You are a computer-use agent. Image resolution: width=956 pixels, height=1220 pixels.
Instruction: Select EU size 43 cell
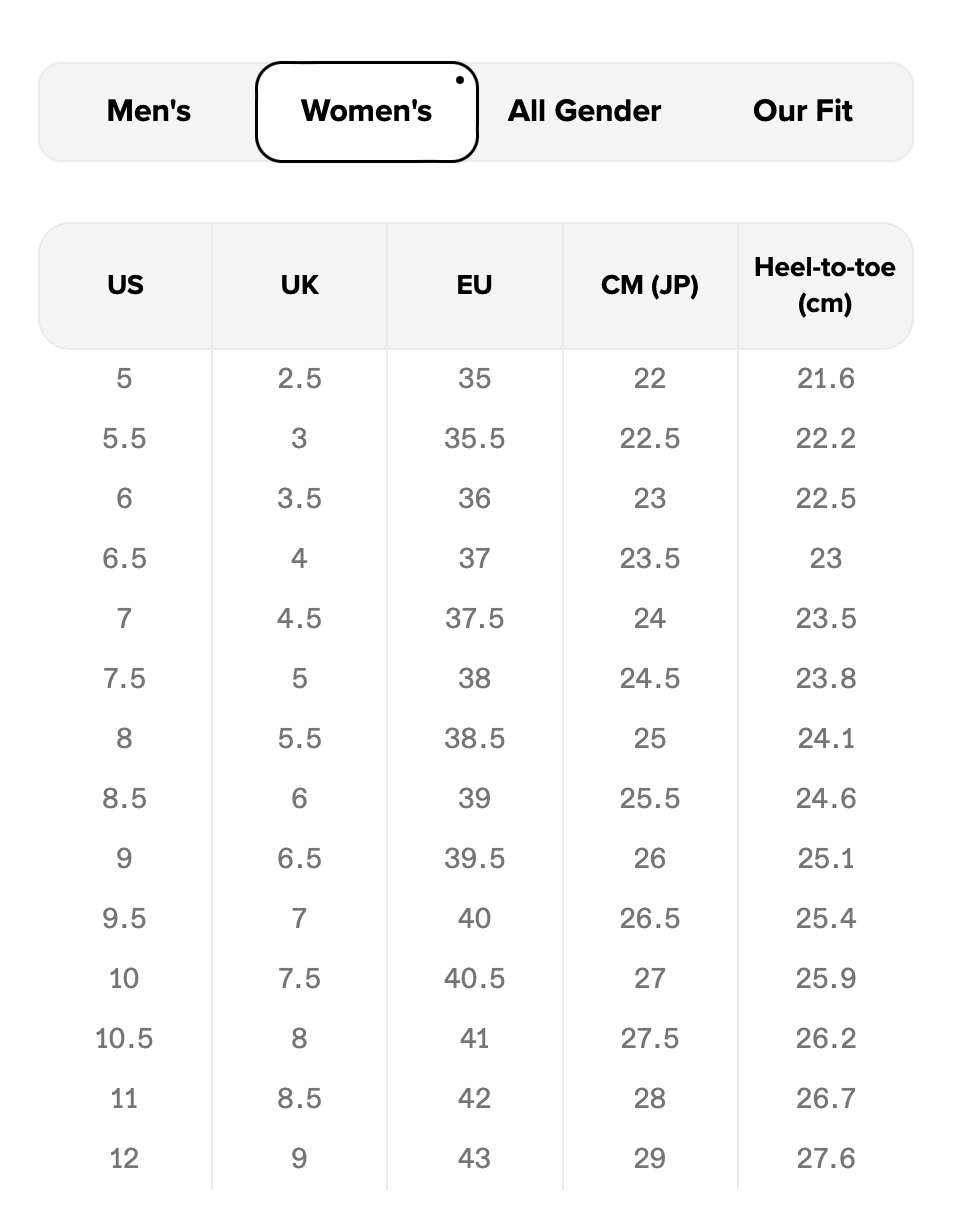(474, 1159)
